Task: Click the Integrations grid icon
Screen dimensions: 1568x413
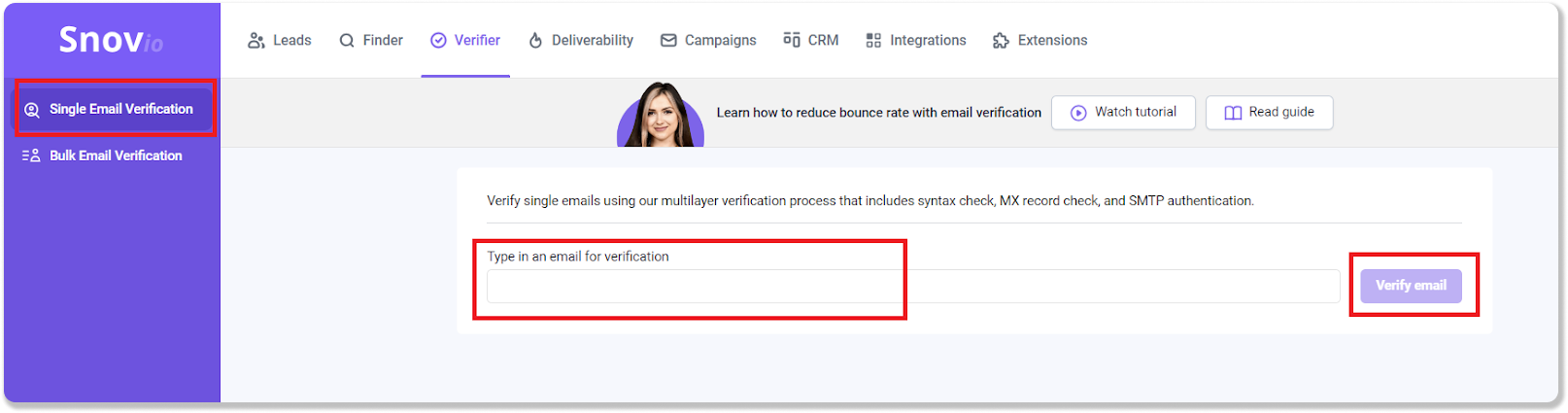Action: [873, 41]
